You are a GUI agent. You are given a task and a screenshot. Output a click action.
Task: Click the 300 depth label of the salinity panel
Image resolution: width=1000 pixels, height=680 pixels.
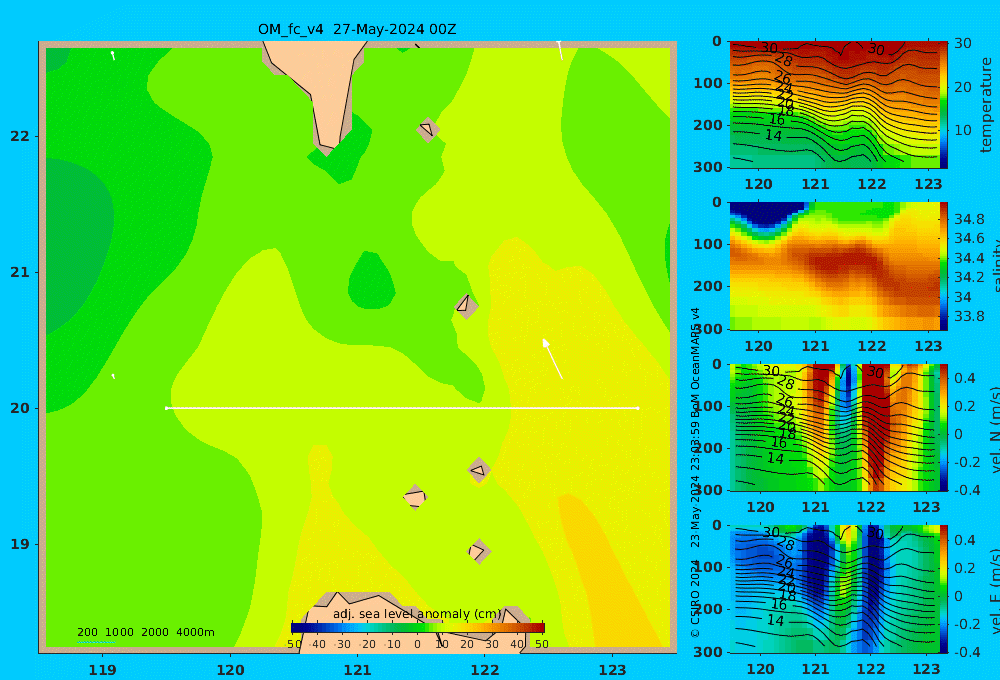coord(708,329)
